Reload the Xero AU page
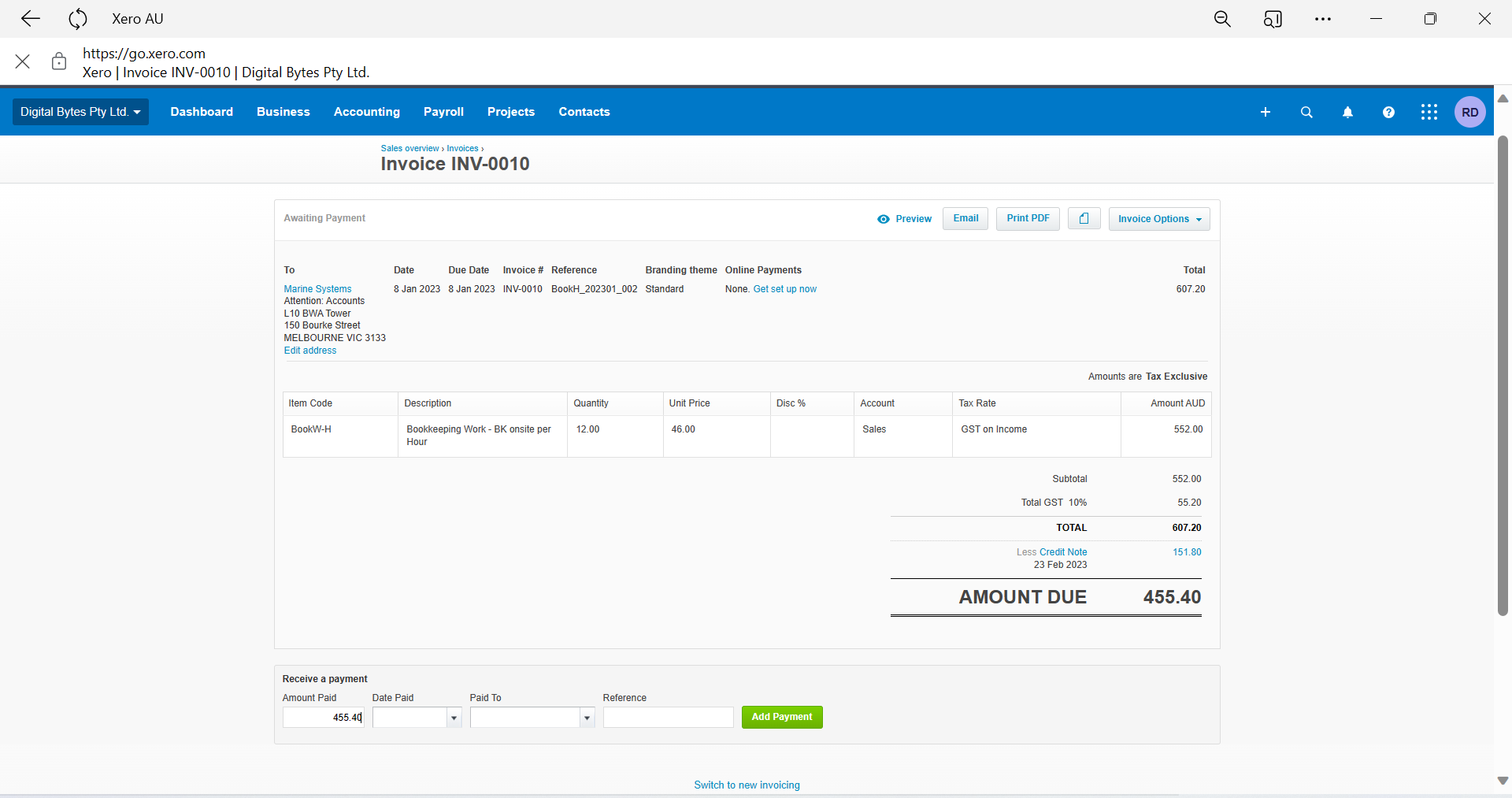 (78, 19)
